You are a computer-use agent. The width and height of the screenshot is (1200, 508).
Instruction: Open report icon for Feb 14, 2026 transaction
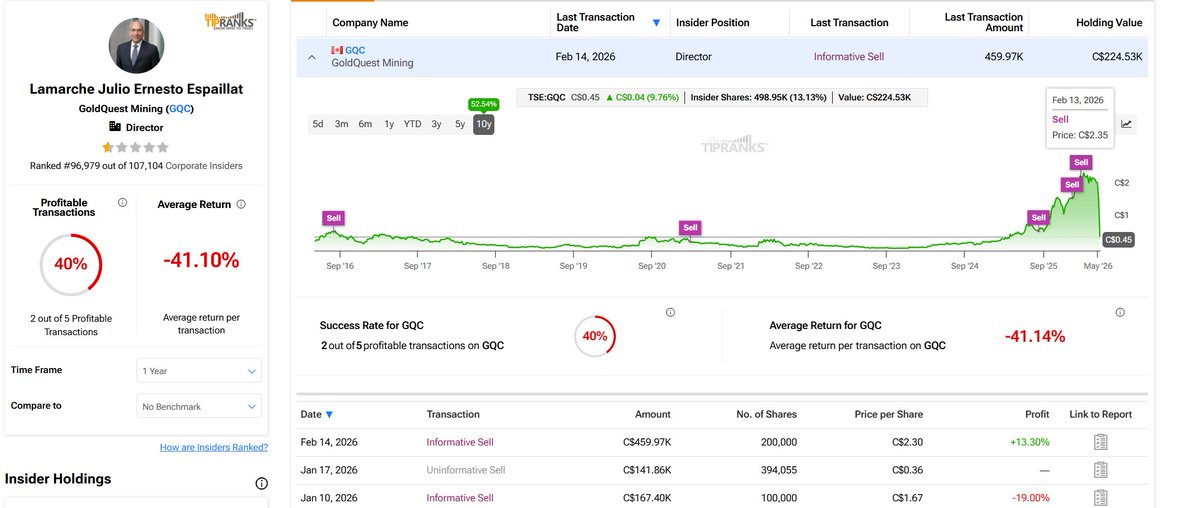tap(1100, 442)
